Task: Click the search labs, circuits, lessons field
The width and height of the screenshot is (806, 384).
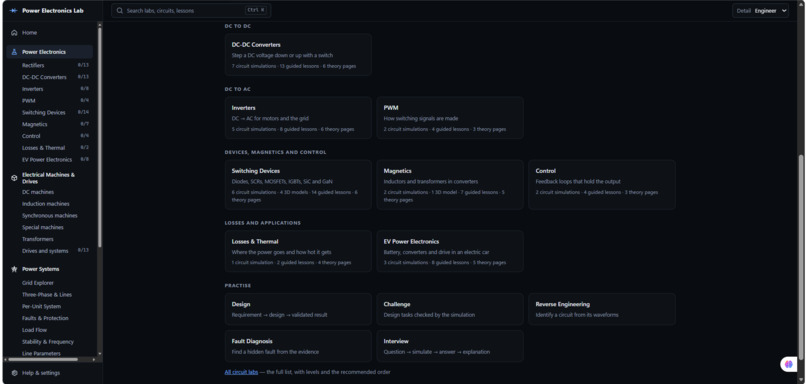Action: tap(191, 10)
